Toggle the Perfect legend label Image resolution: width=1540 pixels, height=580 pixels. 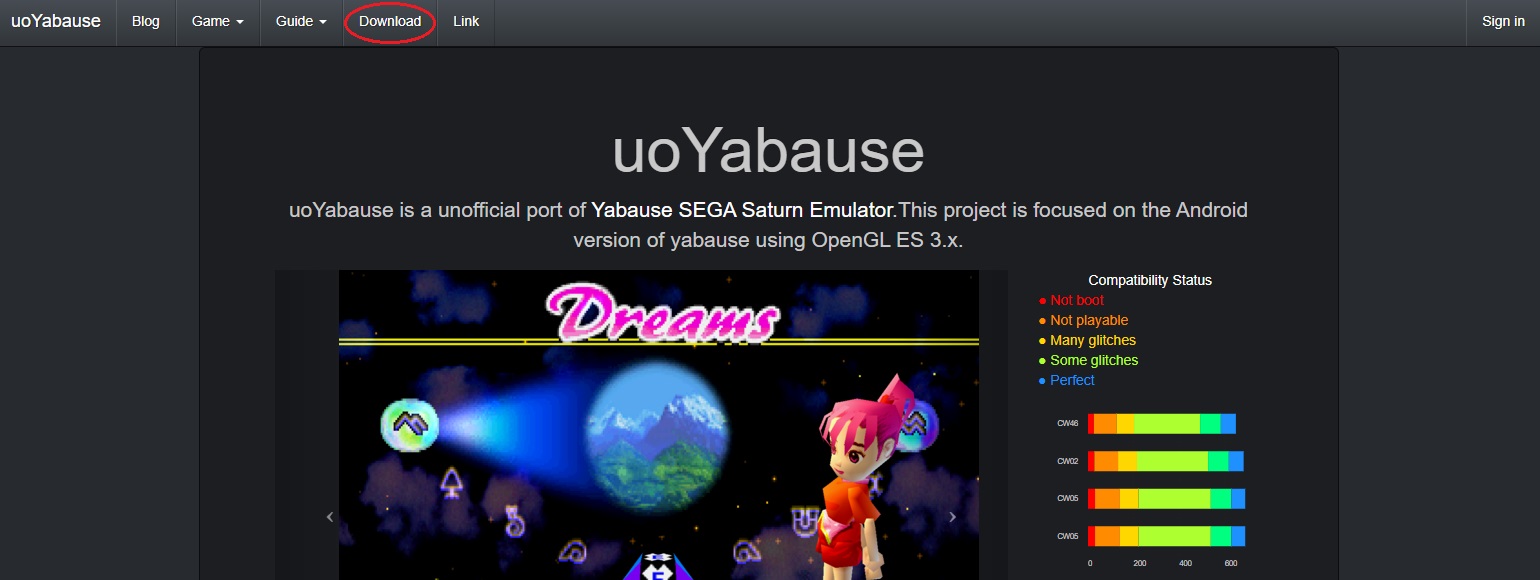click(1072, 380)
